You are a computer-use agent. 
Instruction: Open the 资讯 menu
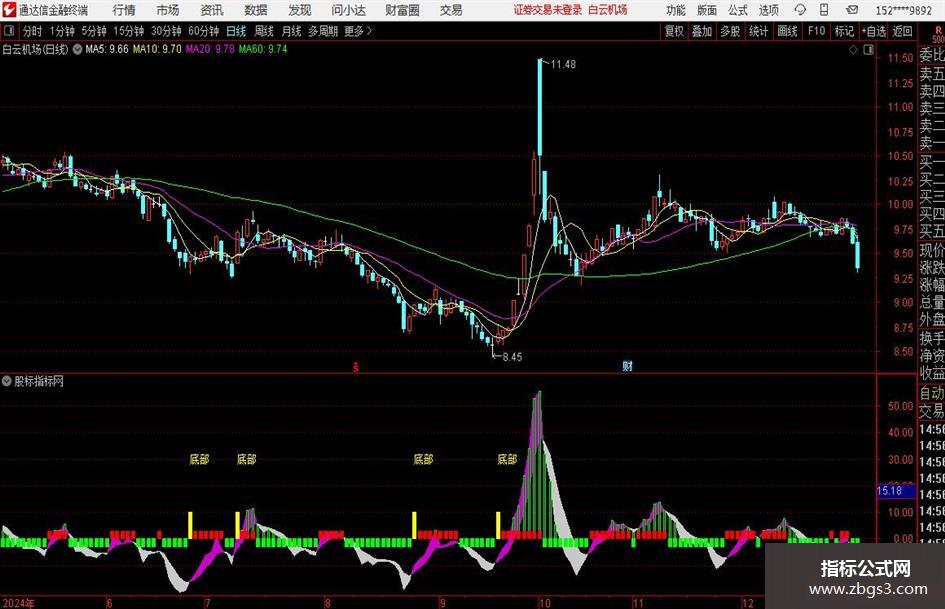(x=212, y=10)
